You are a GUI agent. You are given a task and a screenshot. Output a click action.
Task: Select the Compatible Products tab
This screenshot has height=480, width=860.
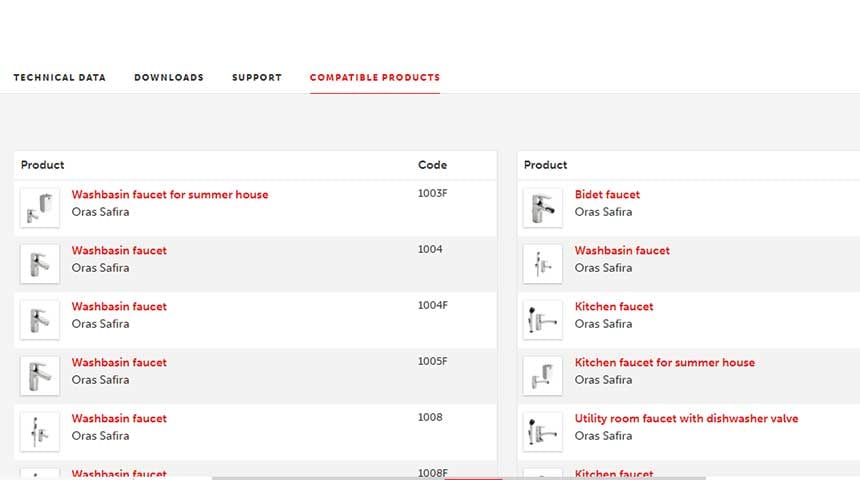tap(375, 77)
